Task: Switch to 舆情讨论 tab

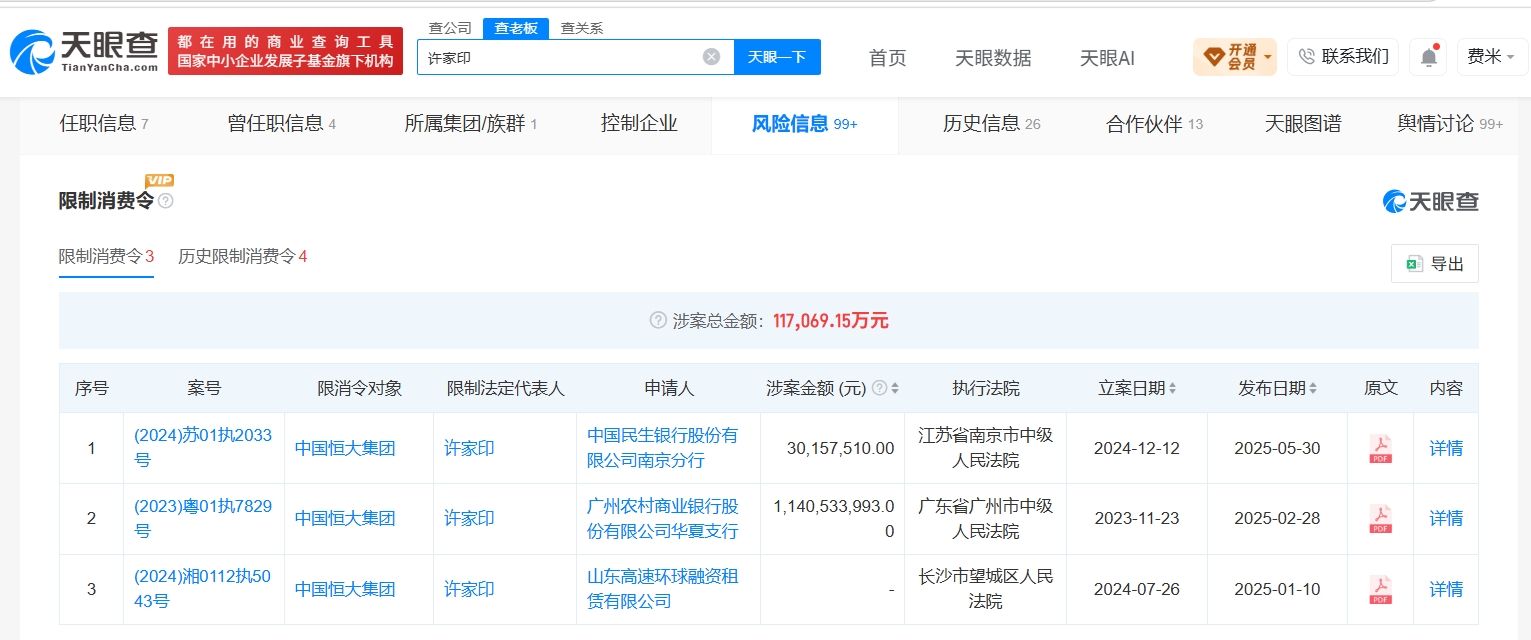Action: [x=1450, y=124]
